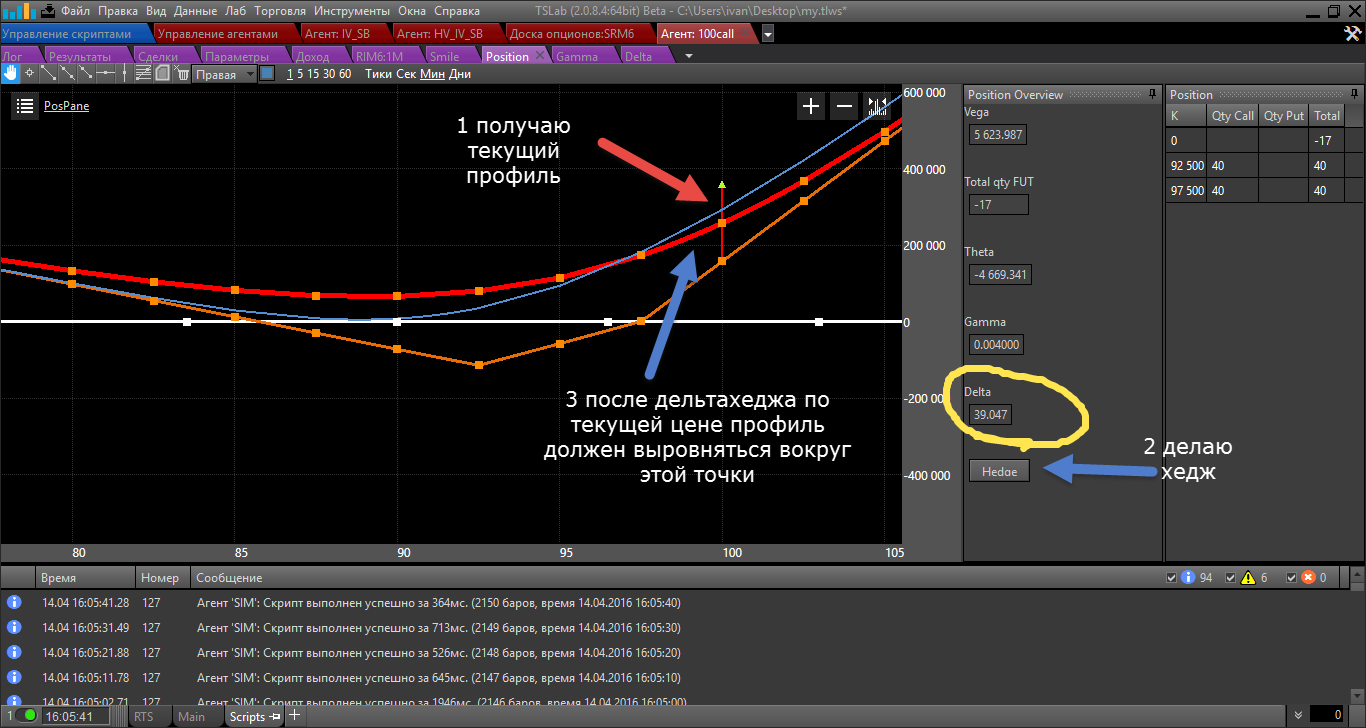
Task: Add a new bottom tab with plus
Action: (x=295, y=716)
